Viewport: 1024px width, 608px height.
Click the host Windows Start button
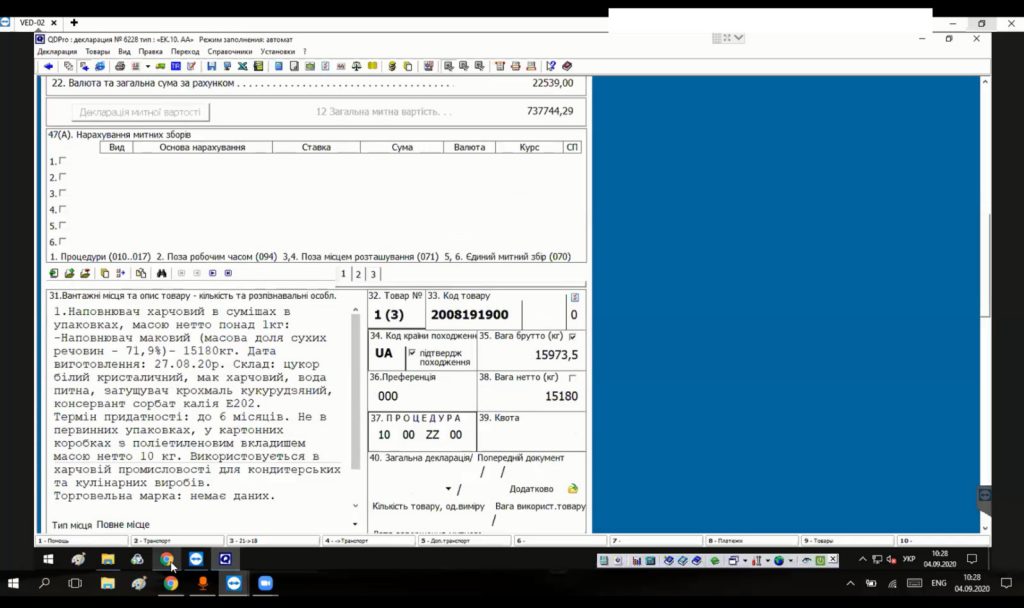coord(13,583)
